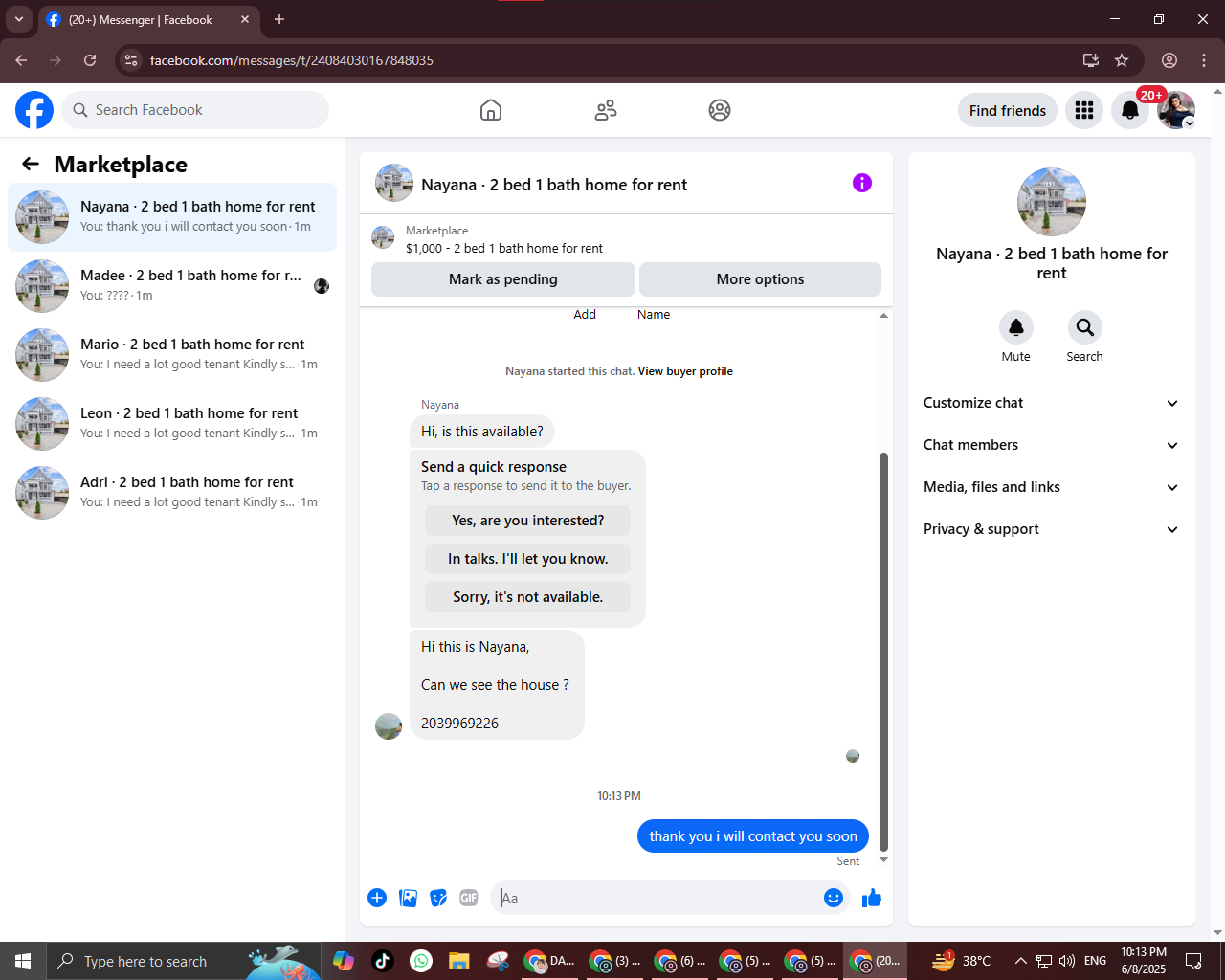1225x980 pixels.
Task: Open Chrome three-dot menu
Action: [1204, 60]
